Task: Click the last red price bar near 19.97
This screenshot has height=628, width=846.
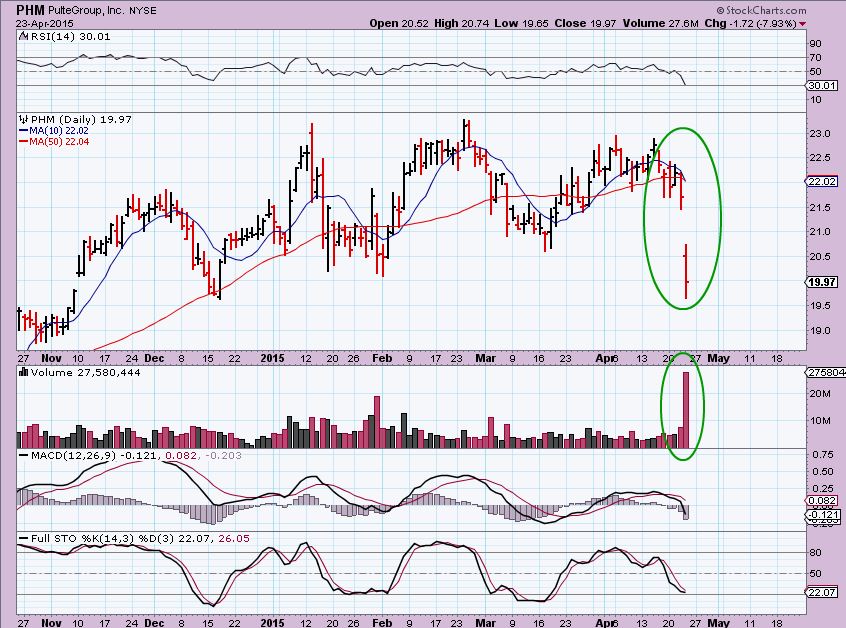Action: coord(687,284)
